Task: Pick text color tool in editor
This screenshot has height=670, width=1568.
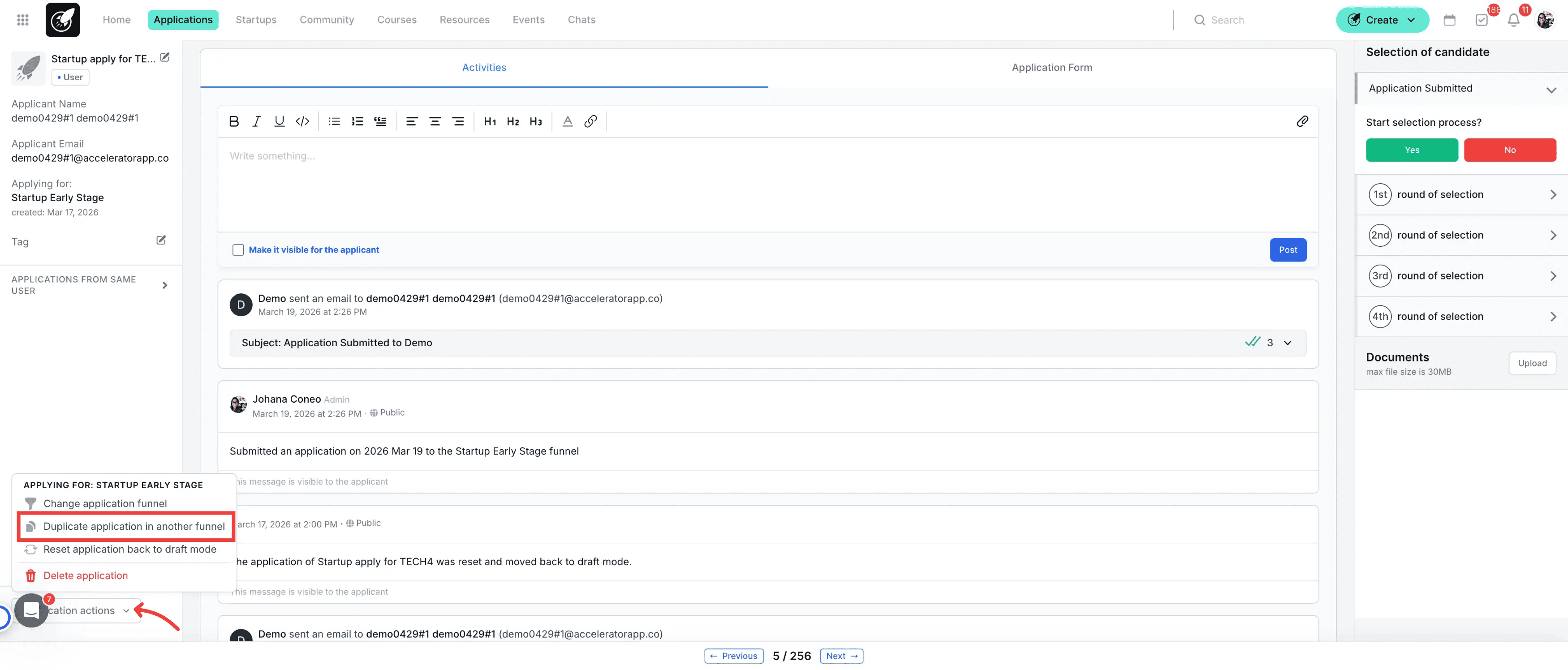Action: coord(567,121)
